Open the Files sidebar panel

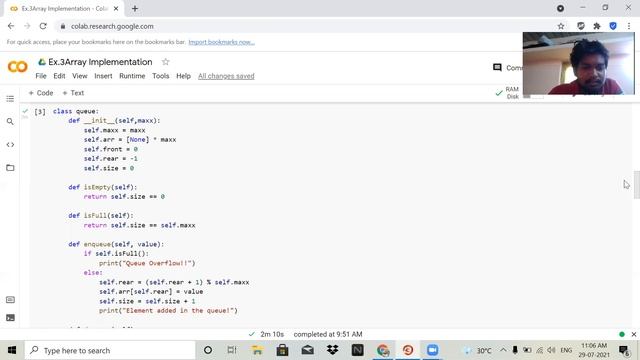point(10,168)
